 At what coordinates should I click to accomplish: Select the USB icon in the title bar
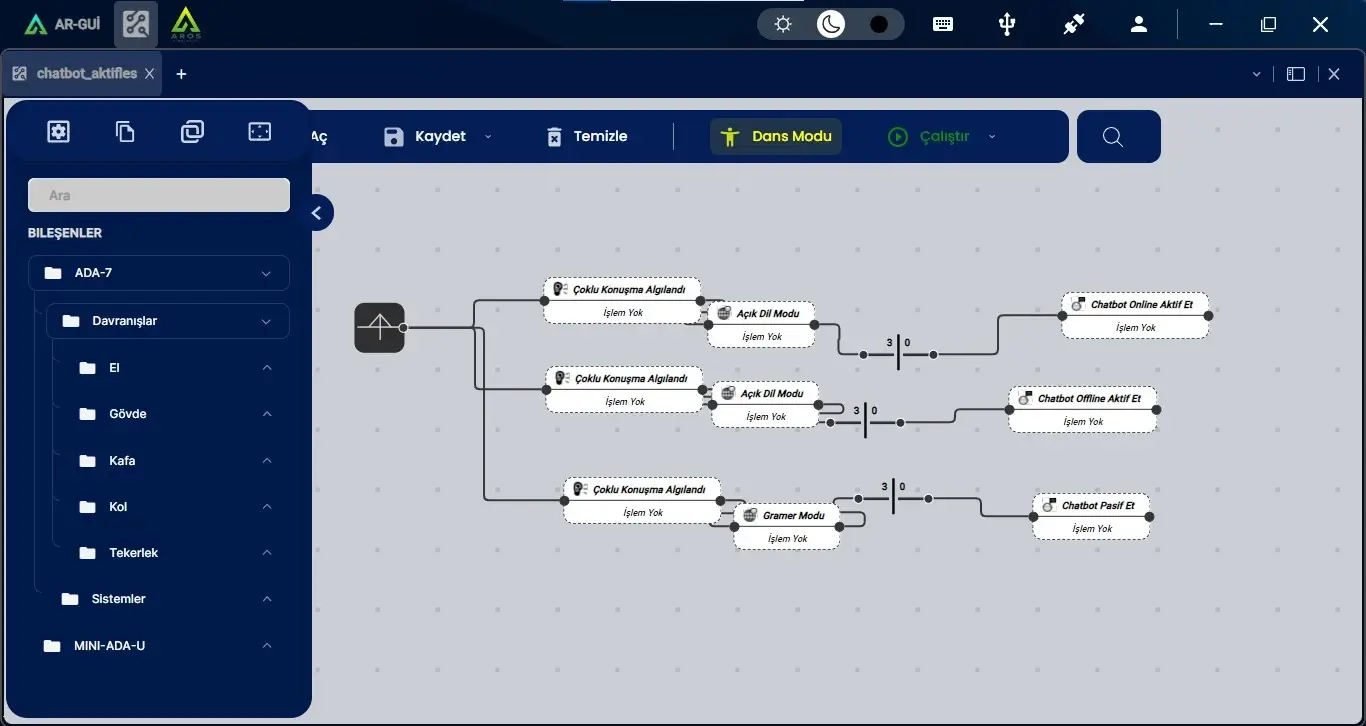[1007, 23]
